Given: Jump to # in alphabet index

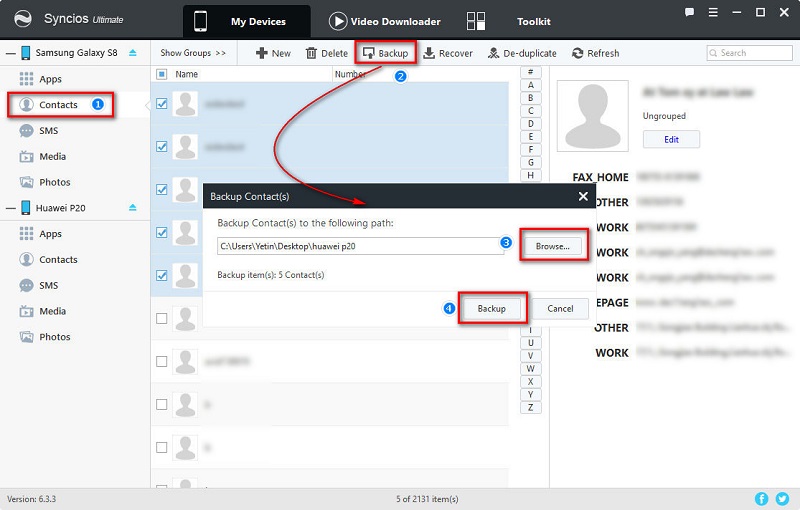Looking at the screenshot, I should coord(531,72).
